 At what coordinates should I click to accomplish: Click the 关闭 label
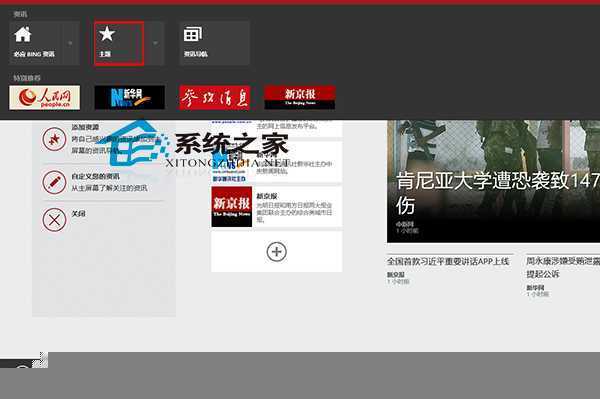78,213
